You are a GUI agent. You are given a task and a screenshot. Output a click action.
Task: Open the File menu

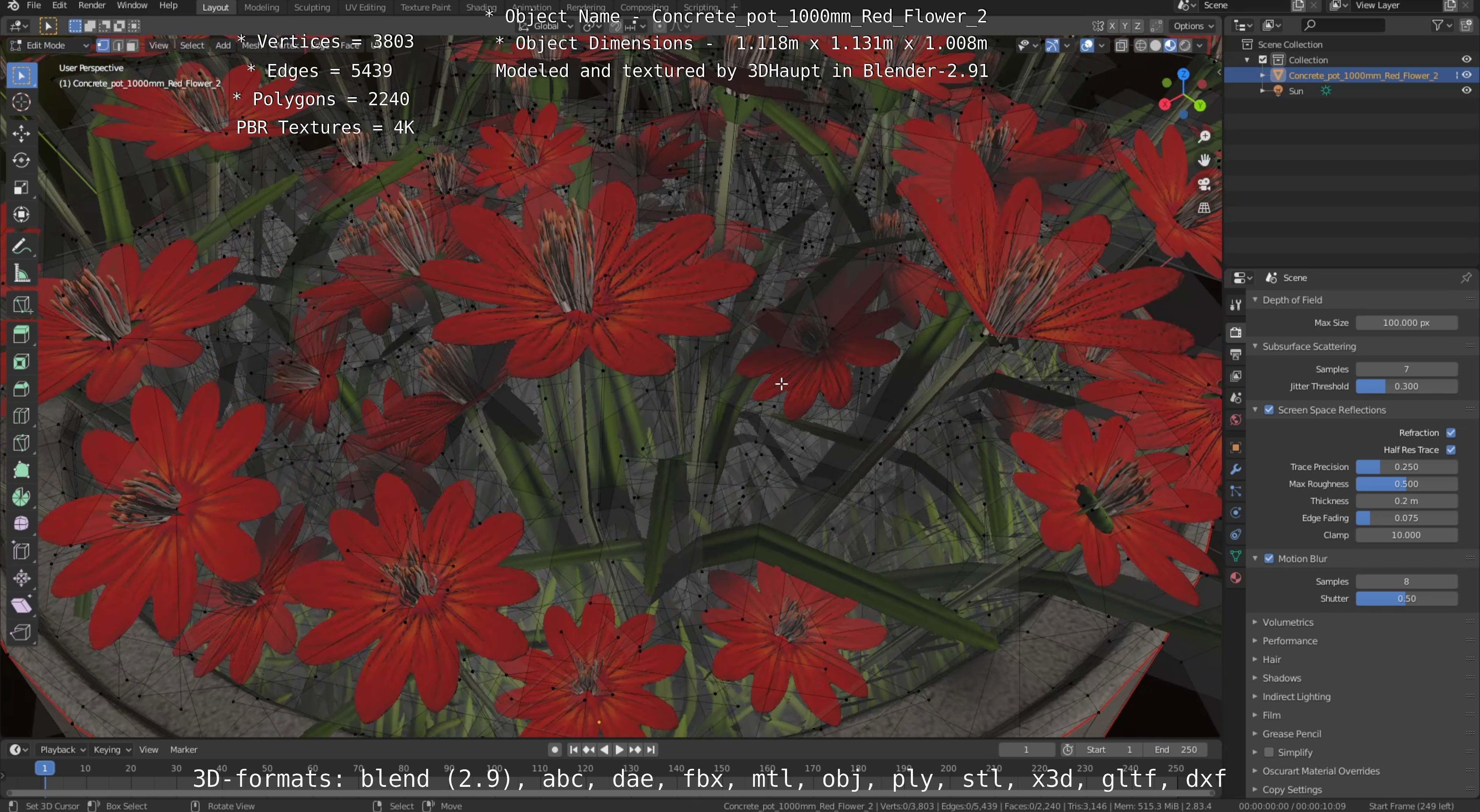[34, 6]
